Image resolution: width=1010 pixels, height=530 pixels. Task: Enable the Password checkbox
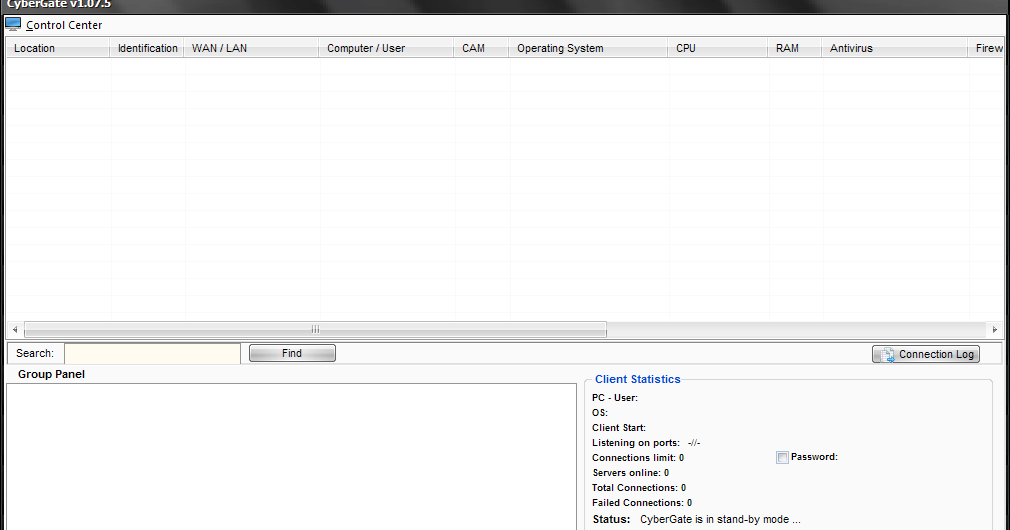[782, 457]
